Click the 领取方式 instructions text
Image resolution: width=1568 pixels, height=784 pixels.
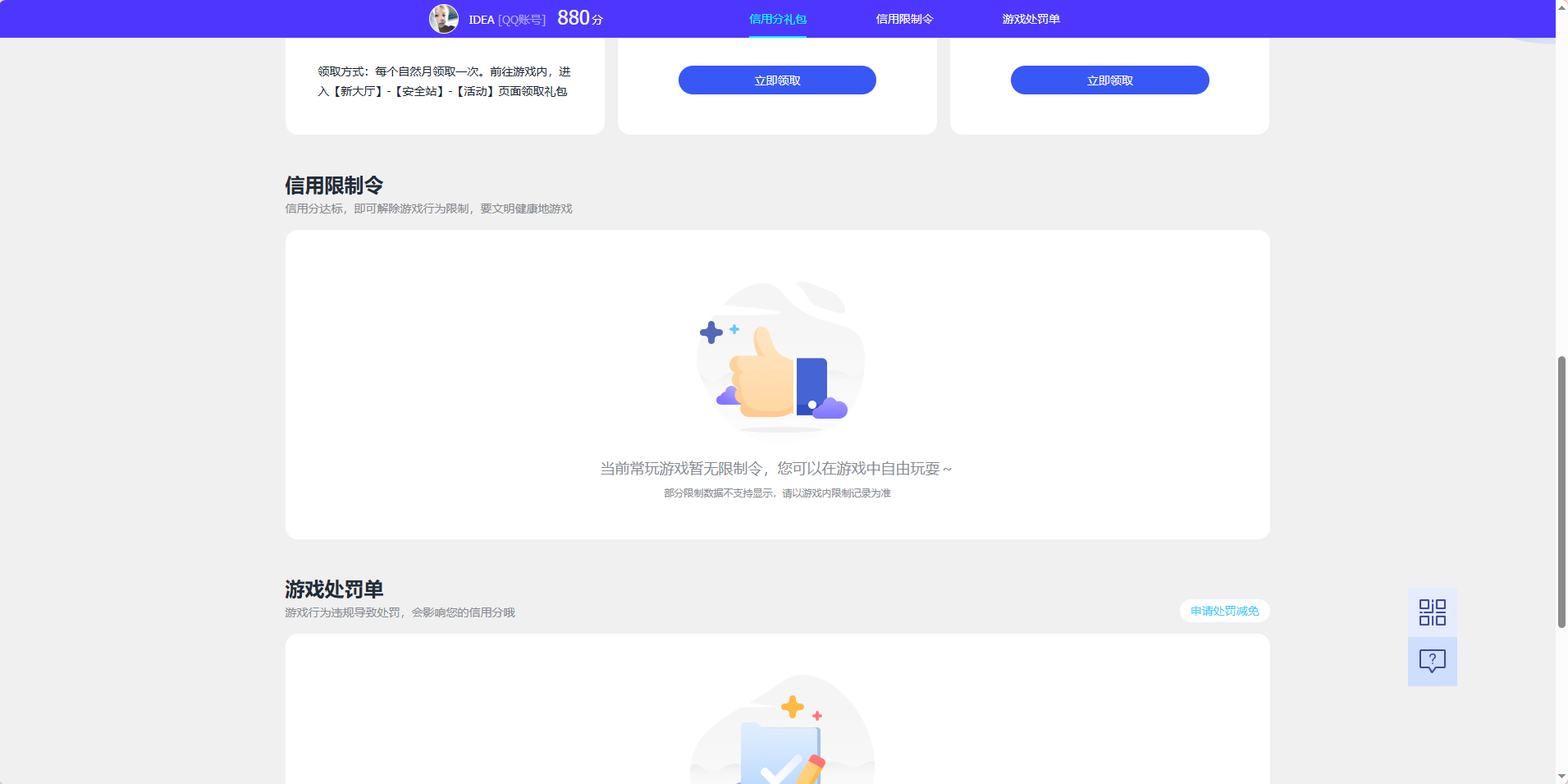444,81
